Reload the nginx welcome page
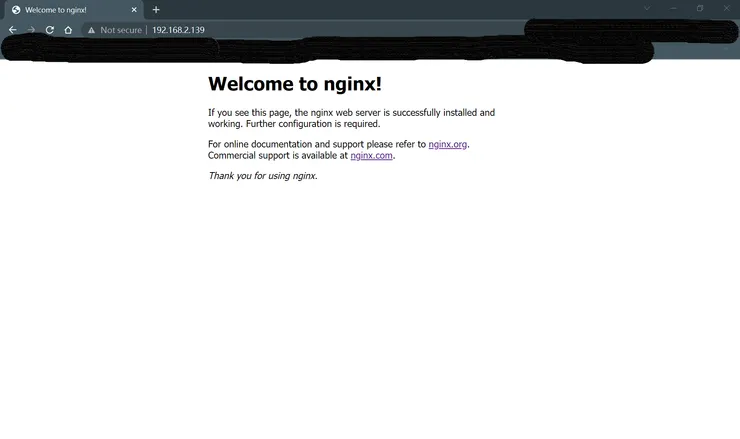Viewport: 740px width, 439px height. (50, 30)
